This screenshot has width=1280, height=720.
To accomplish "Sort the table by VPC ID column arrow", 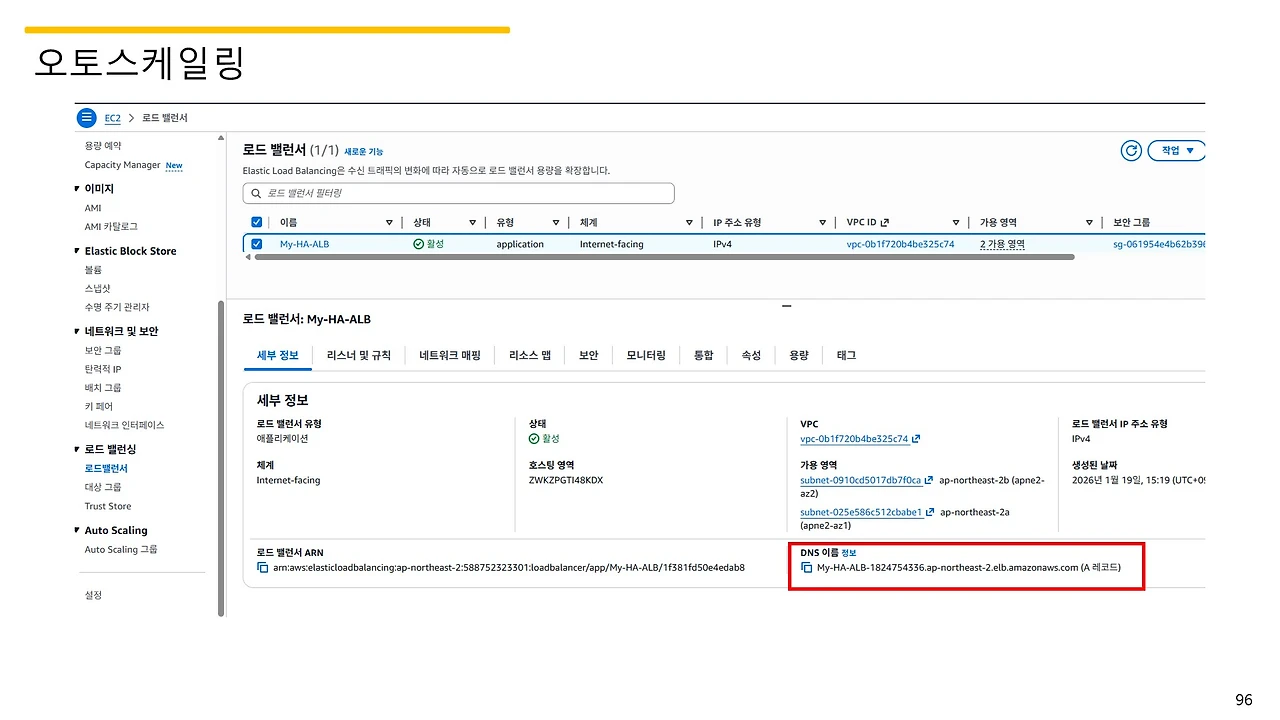I will pyautogui.click(x=956, y=223).
